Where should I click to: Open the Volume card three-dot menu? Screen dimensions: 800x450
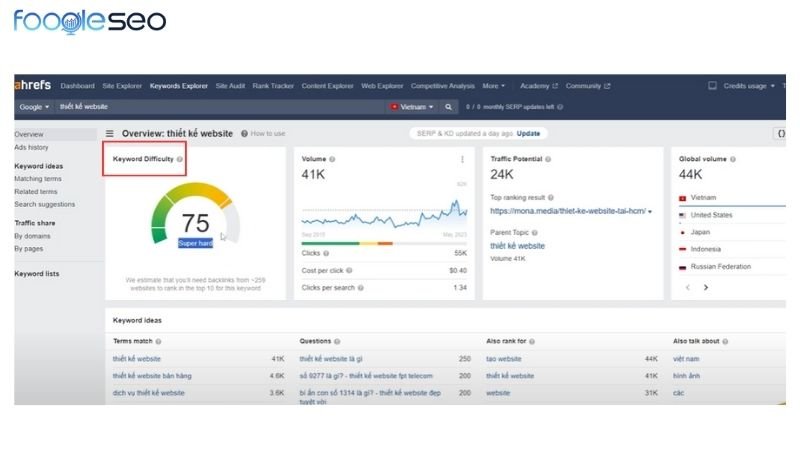tap(462, 160)
